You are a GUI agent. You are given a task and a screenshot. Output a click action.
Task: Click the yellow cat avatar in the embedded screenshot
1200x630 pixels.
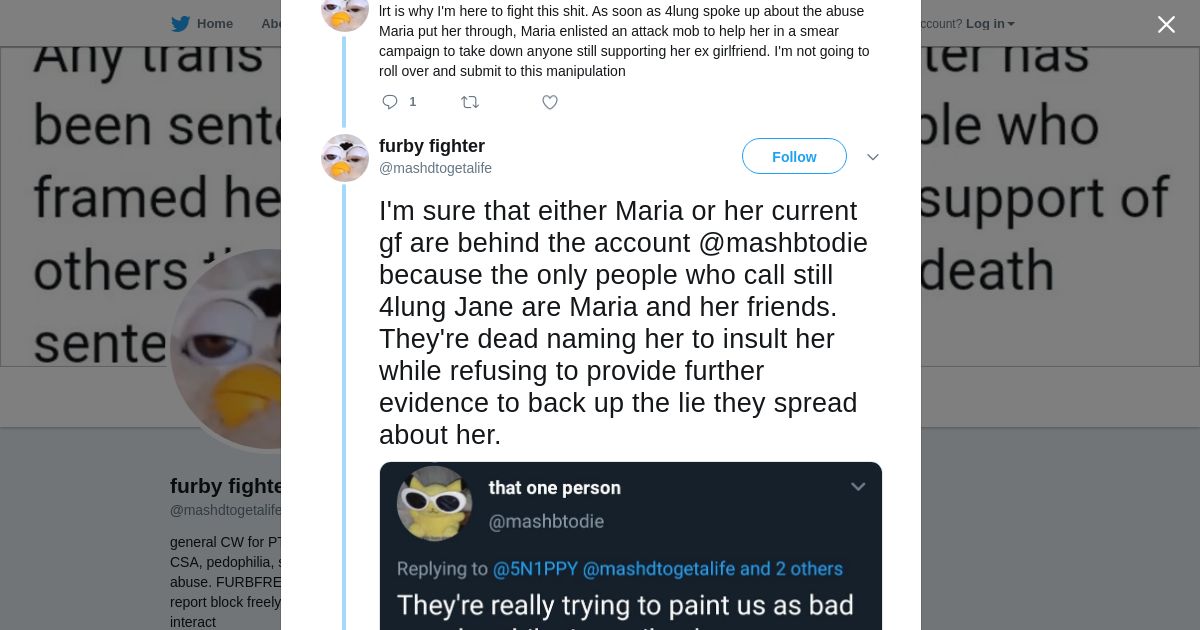click(434, 503)
